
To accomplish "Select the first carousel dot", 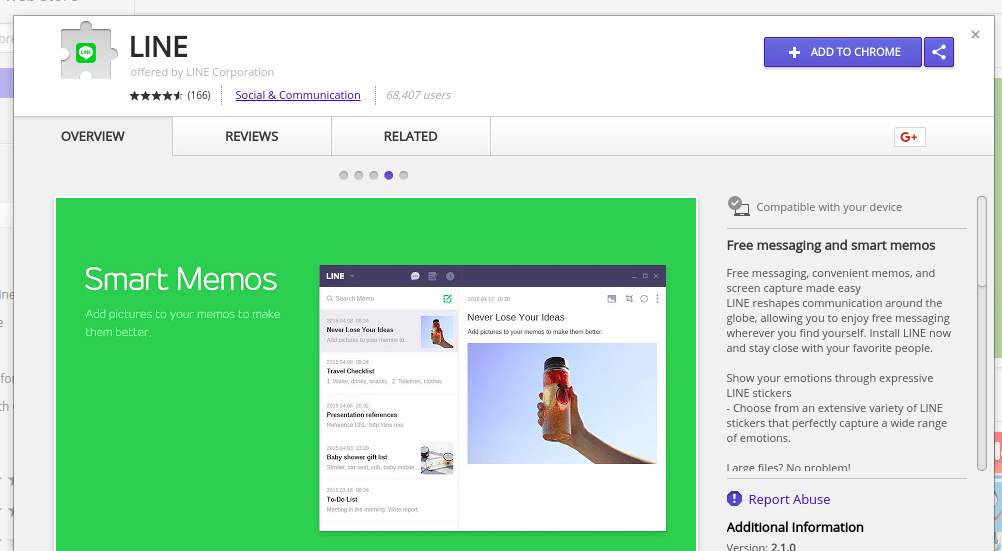I will coord(344,175).
